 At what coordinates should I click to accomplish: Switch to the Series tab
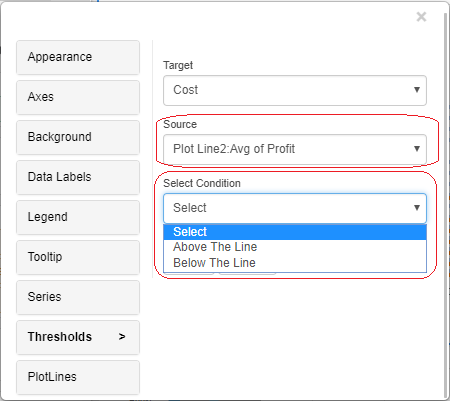click(x=78, y=297)
